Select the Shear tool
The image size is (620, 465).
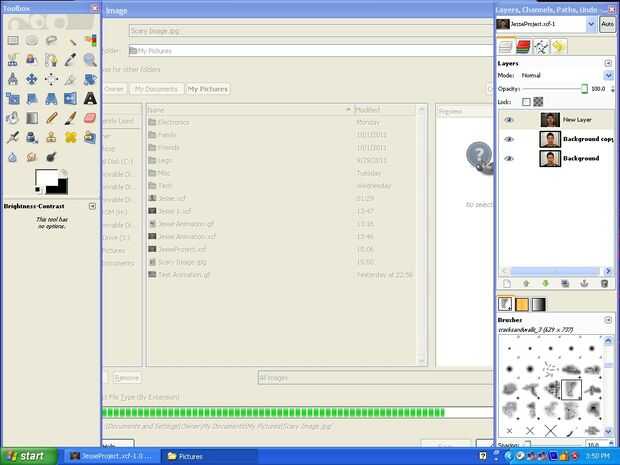coord(32,98)
